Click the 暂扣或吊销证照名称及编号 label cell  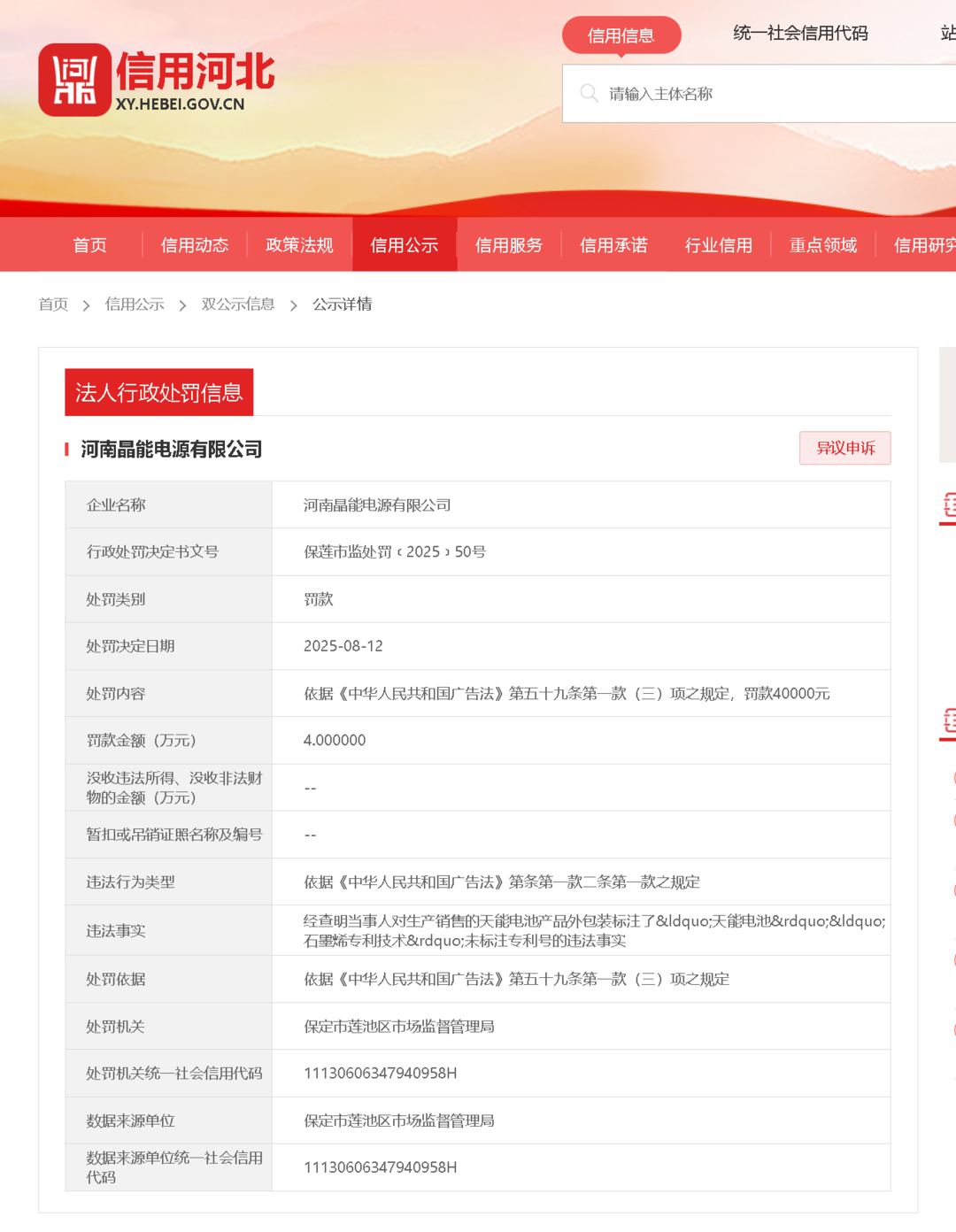click(x=168, y=835)
